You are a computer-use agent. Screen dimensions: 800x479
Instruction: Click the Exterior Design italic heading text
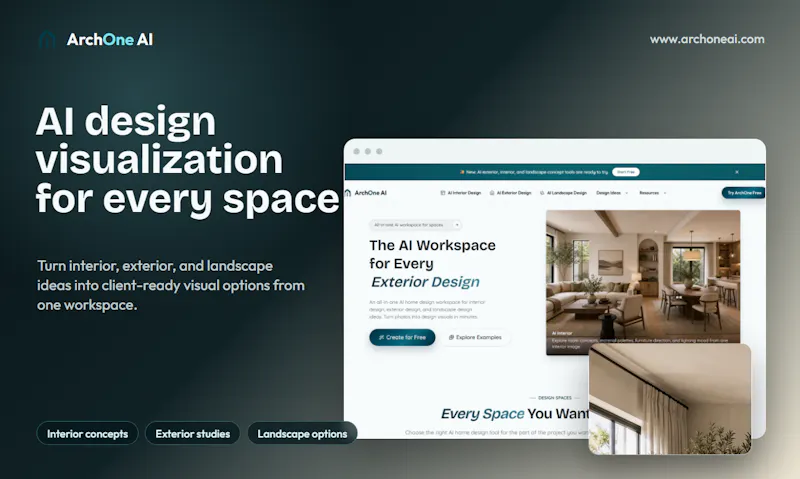tap(425, 282)
